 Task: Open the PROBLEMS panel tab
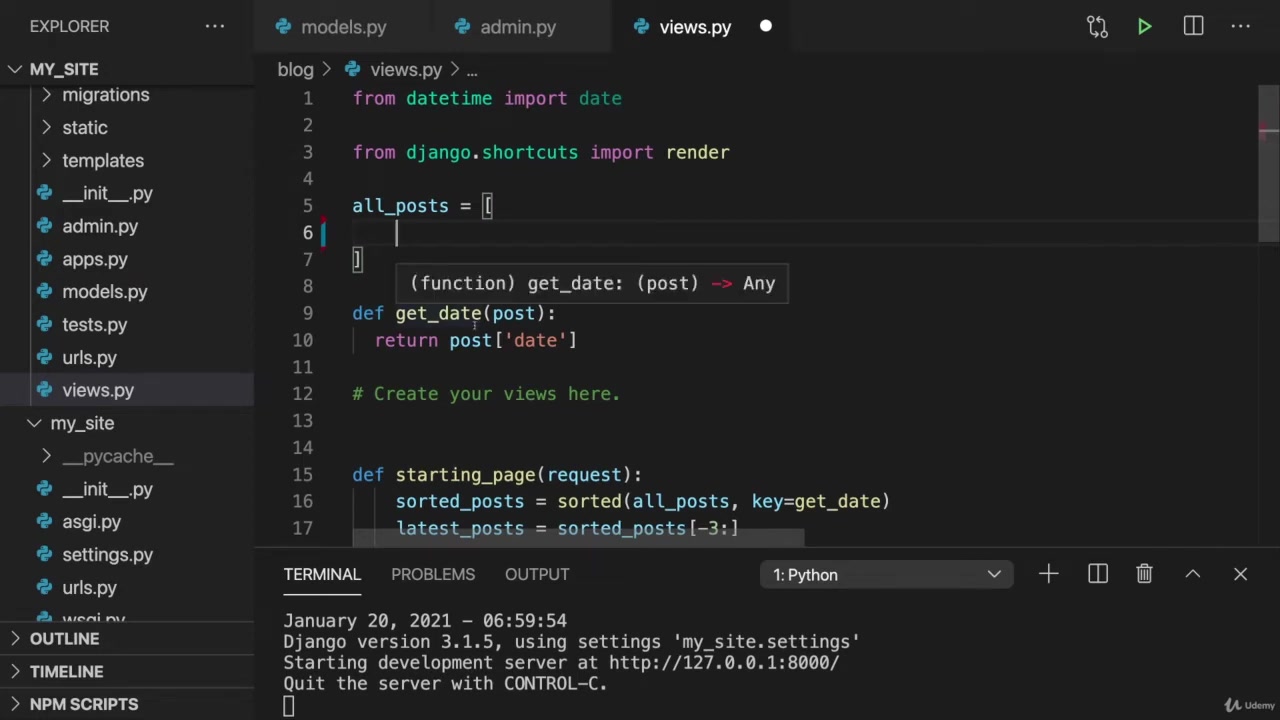[432, 574]
